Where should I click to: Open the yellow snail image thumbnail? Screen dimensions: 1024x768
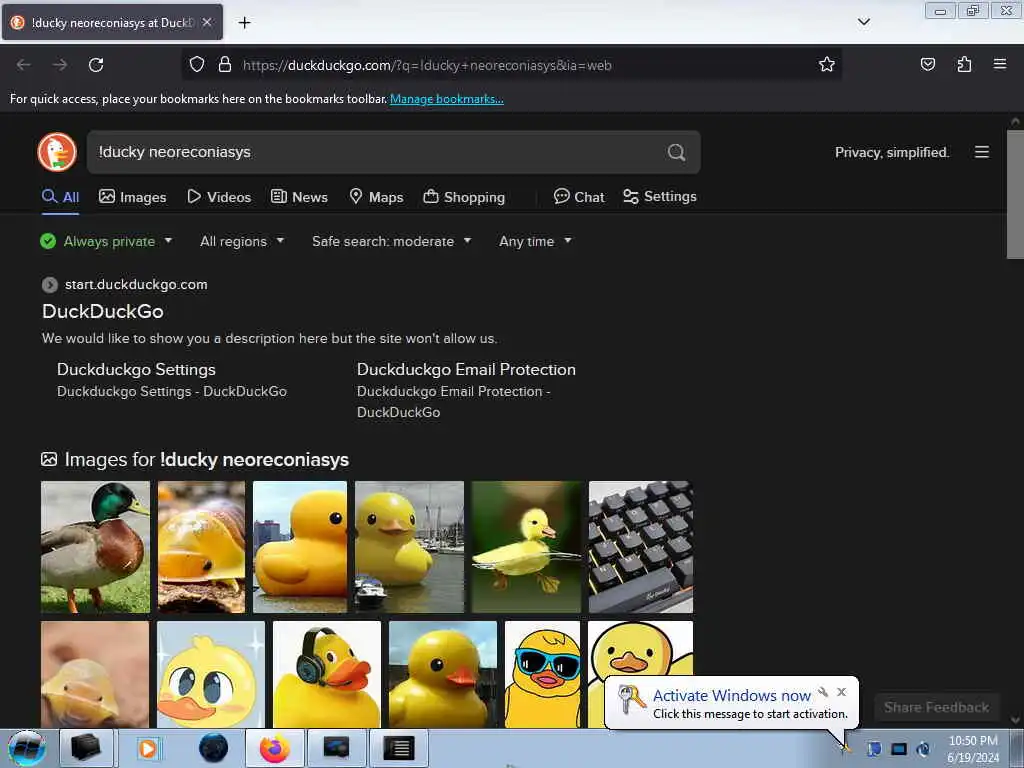coord(202,547)
